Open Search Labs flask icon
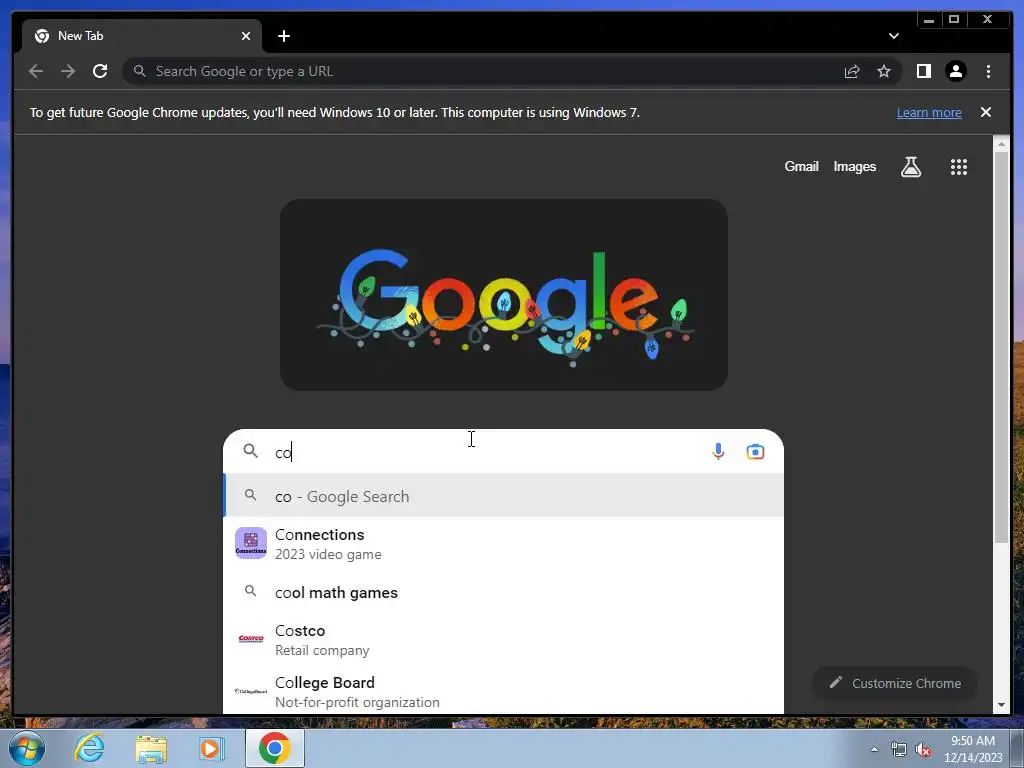The image size is (1024, 768). pyautogui.click(x=911, y=167)
